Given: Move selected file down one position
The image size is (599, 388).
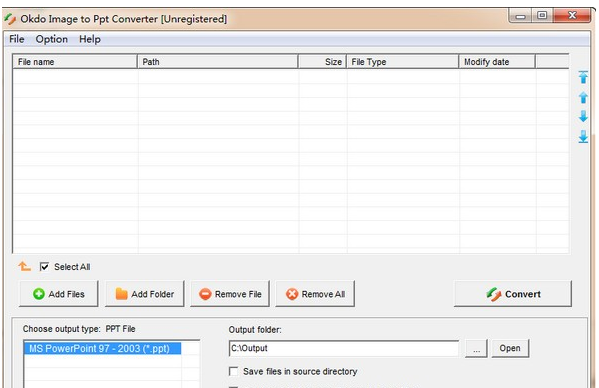Looking at the screenshot, I should pyautogui.click(x=583, y=116).
